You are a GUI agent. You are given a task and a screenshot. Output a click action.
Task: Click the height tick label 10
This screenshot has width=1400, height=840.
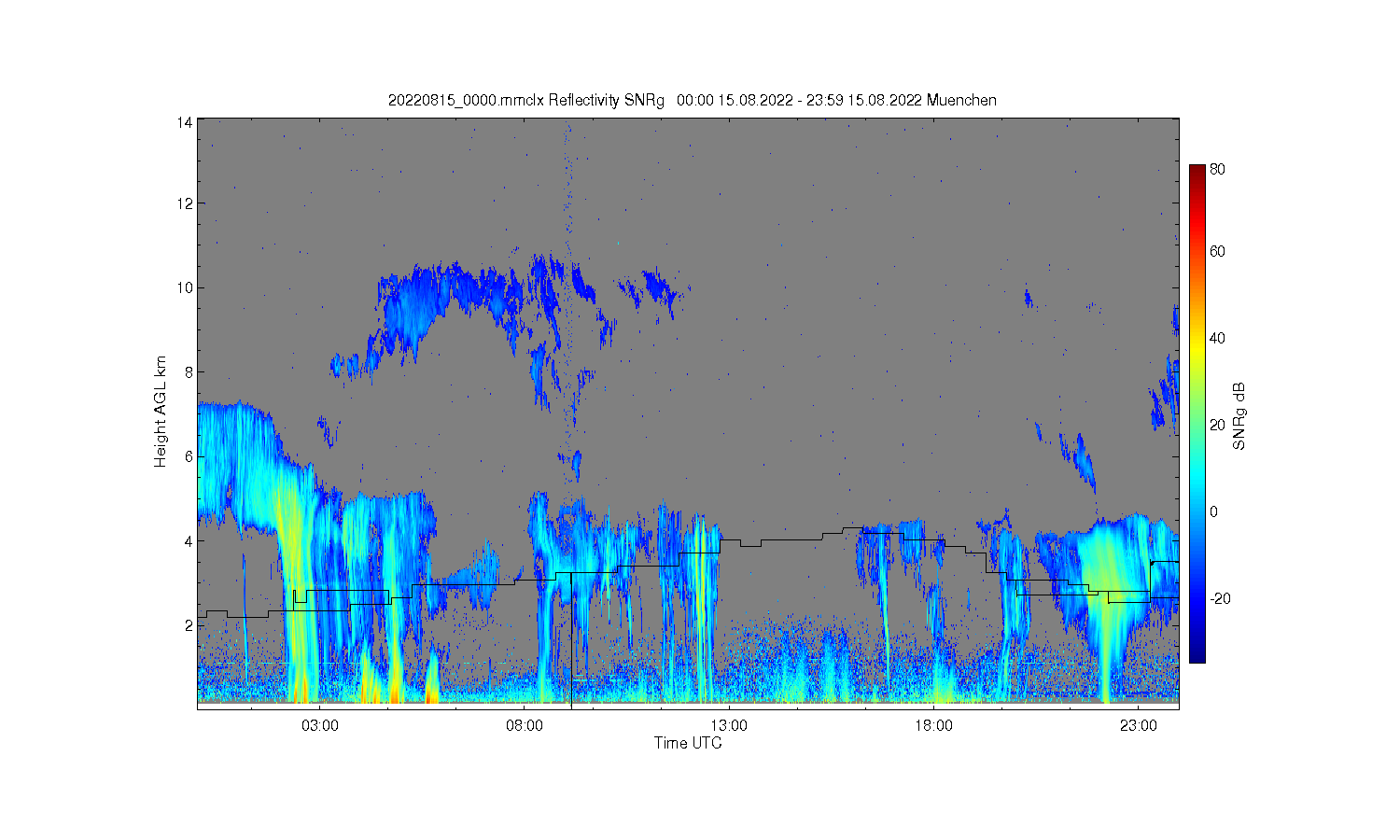pyautogui.click(x=185, y=287)
